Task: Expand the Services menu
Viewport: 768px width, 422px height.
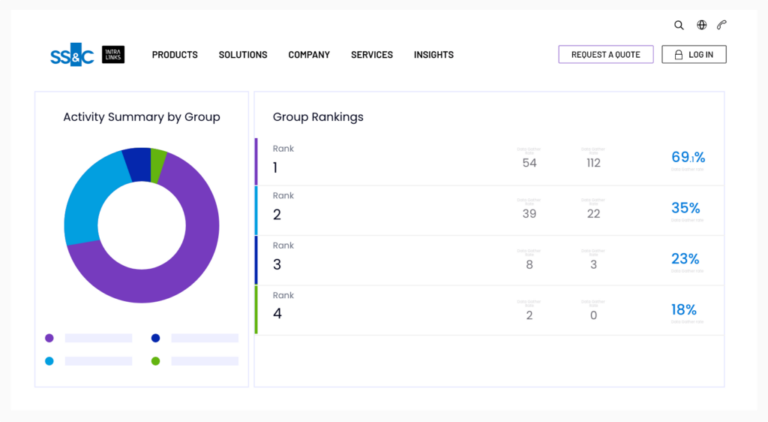Action: tap(372, 55)
